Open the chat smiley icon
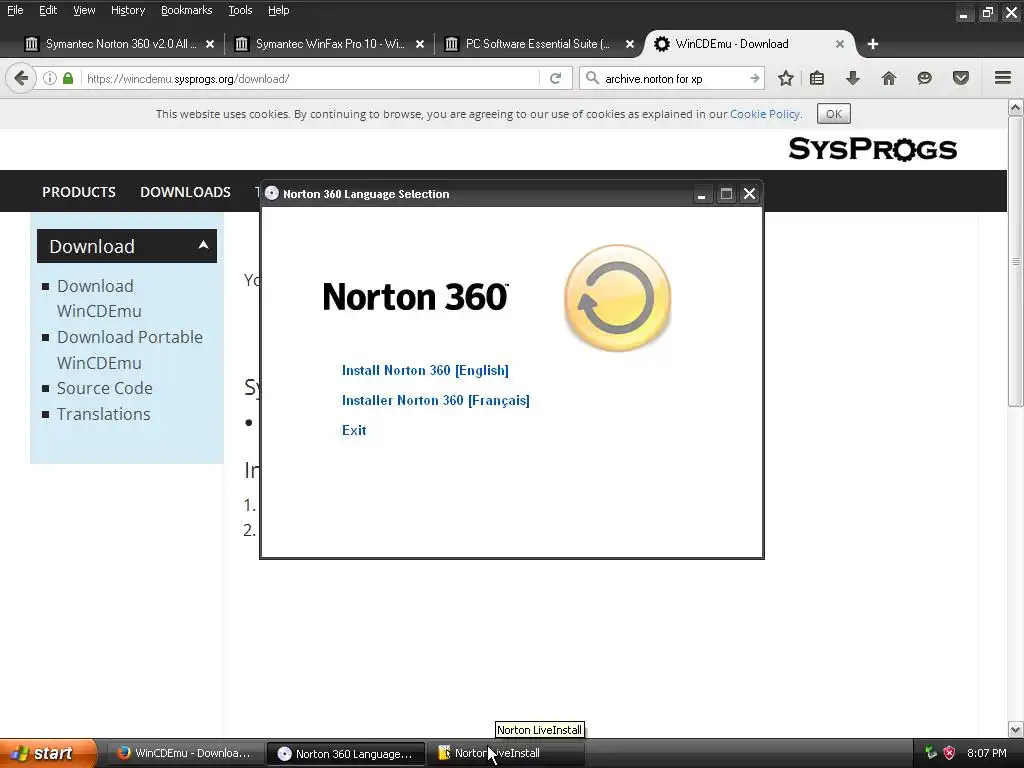 924,78
